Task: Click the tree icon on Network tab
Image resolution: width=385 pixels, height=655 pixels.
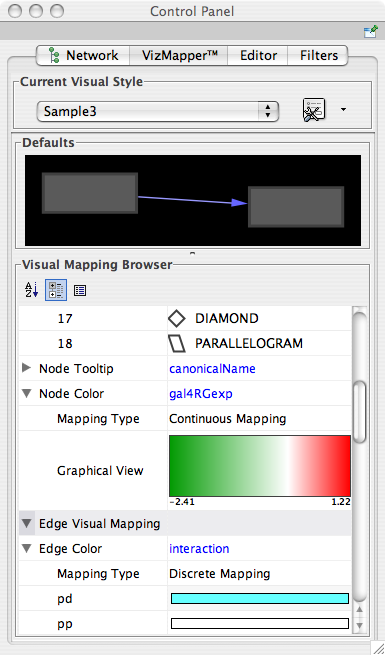Action: (x=53, y=56)
